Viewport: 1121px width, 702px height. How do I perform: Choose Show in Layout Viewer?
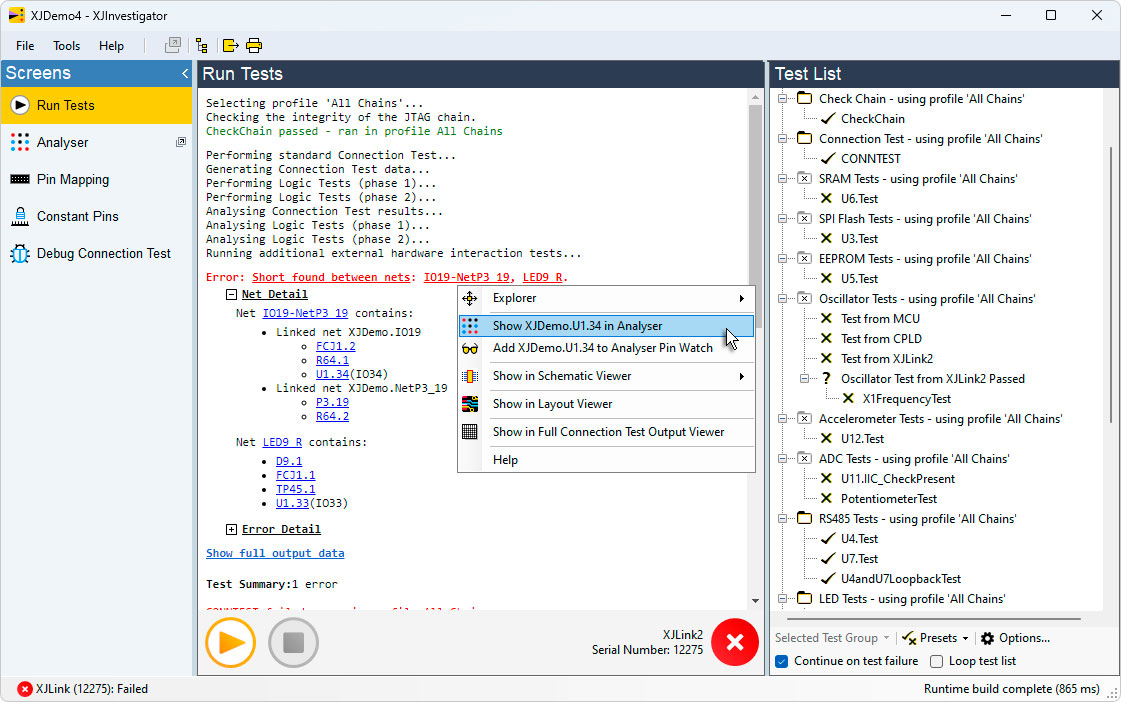click(606, 404)
